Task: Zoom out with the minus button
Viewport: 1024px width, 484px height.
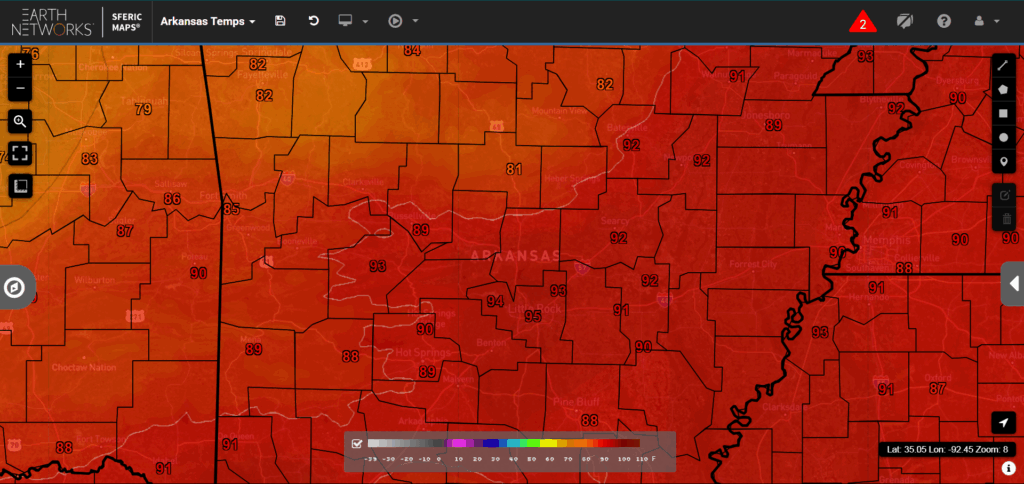Action: pyautogui.click(x=20, y=90)
